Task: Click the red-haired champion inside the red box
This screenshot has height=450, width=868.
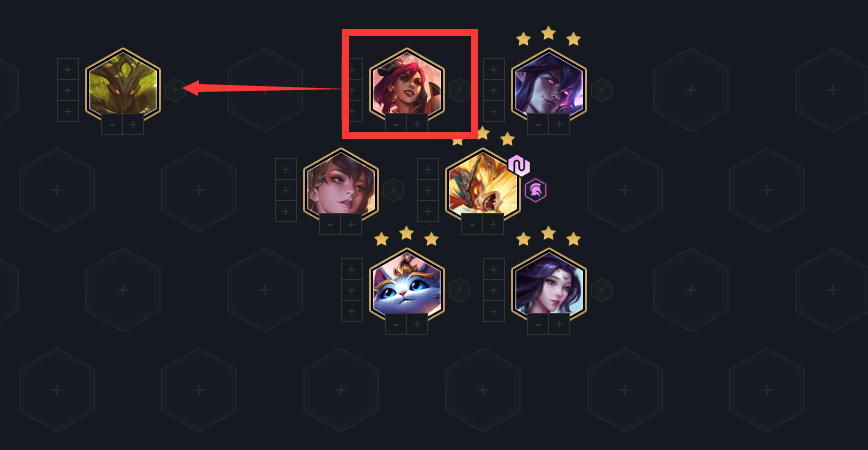Action: coord(407,86)
